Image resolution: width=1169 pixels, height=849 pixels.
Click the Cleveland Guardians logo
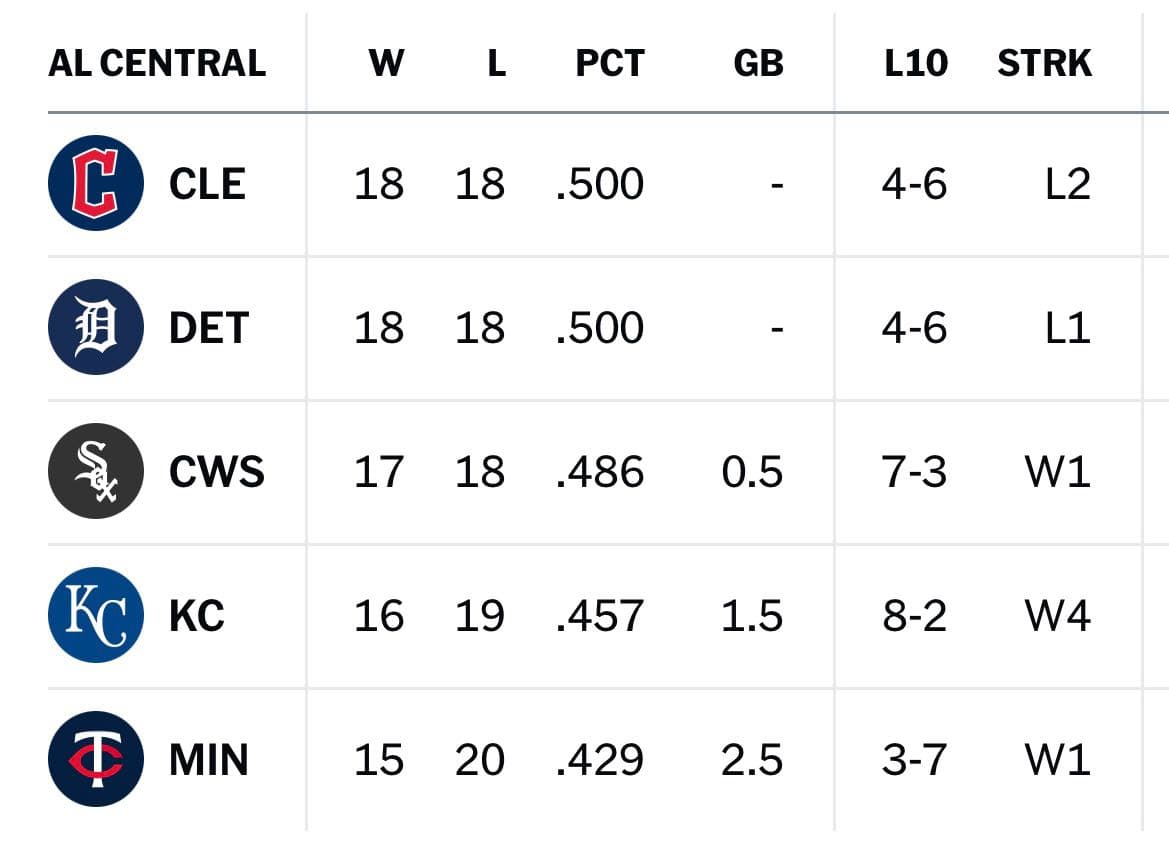point(96,183)
